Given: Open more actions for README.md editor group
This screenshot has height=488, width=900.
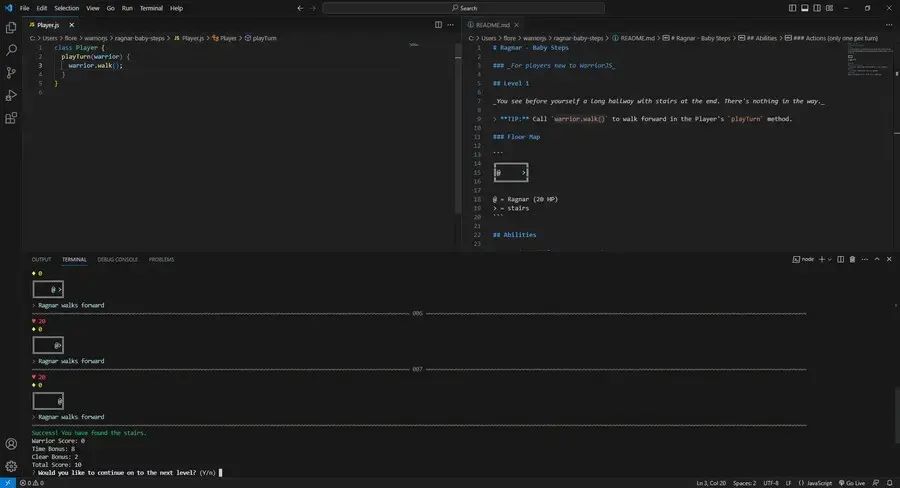Looking at the screenshot, I should point(889,25).
